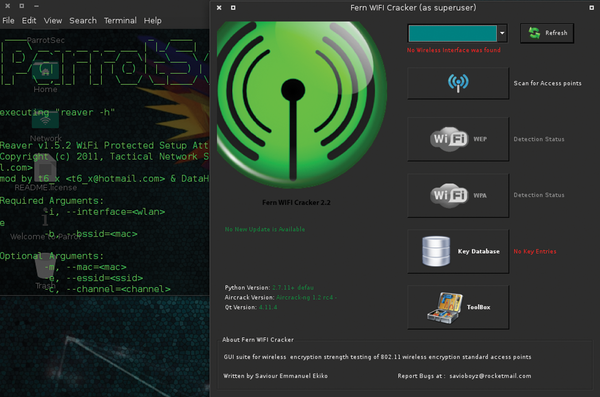Click the 'Required Arguments:' terminal line
600x397 pixels.
tap(52, 201)
